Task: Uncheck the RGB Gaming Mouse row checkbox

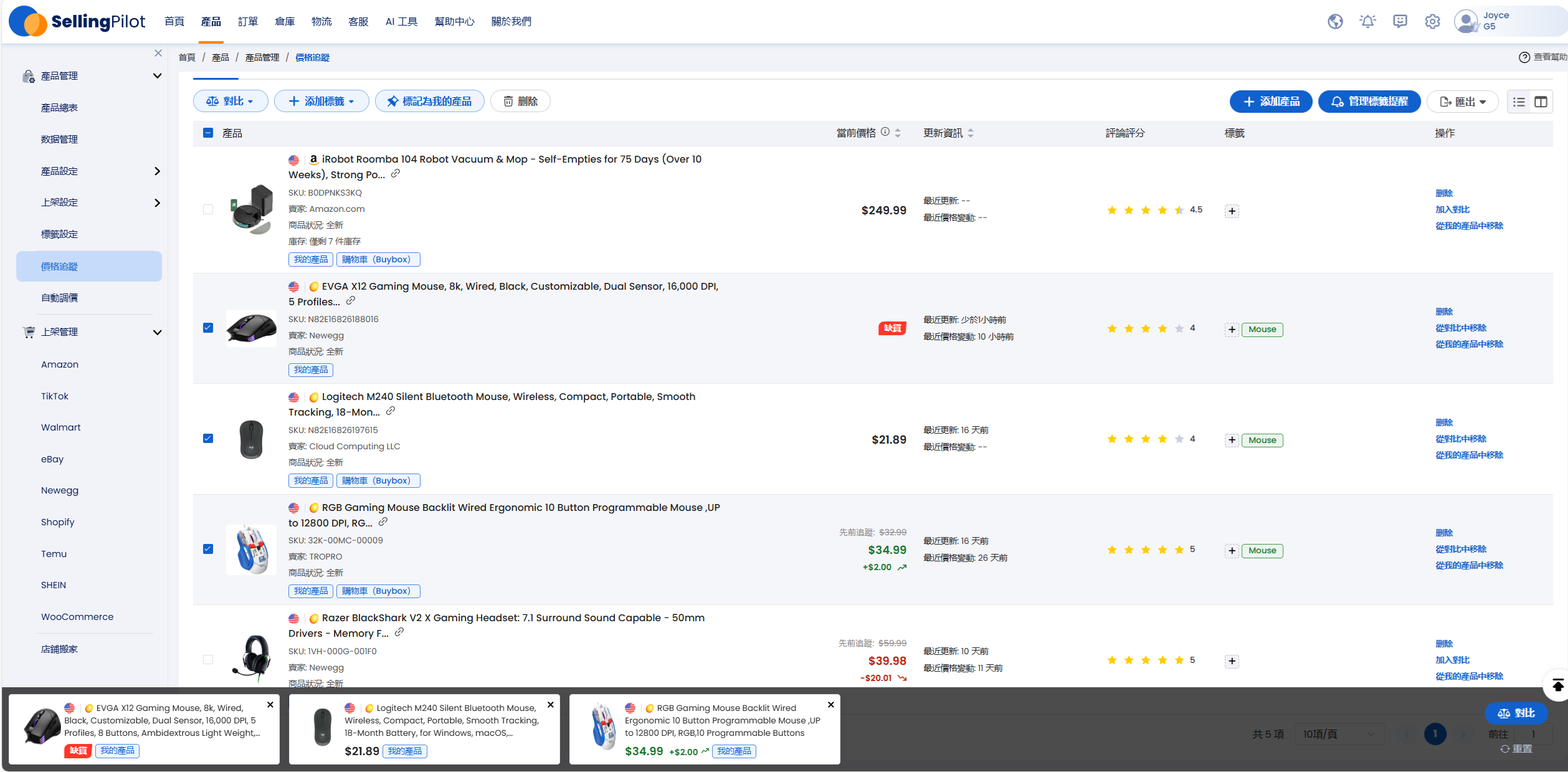Action: (208, 549)
